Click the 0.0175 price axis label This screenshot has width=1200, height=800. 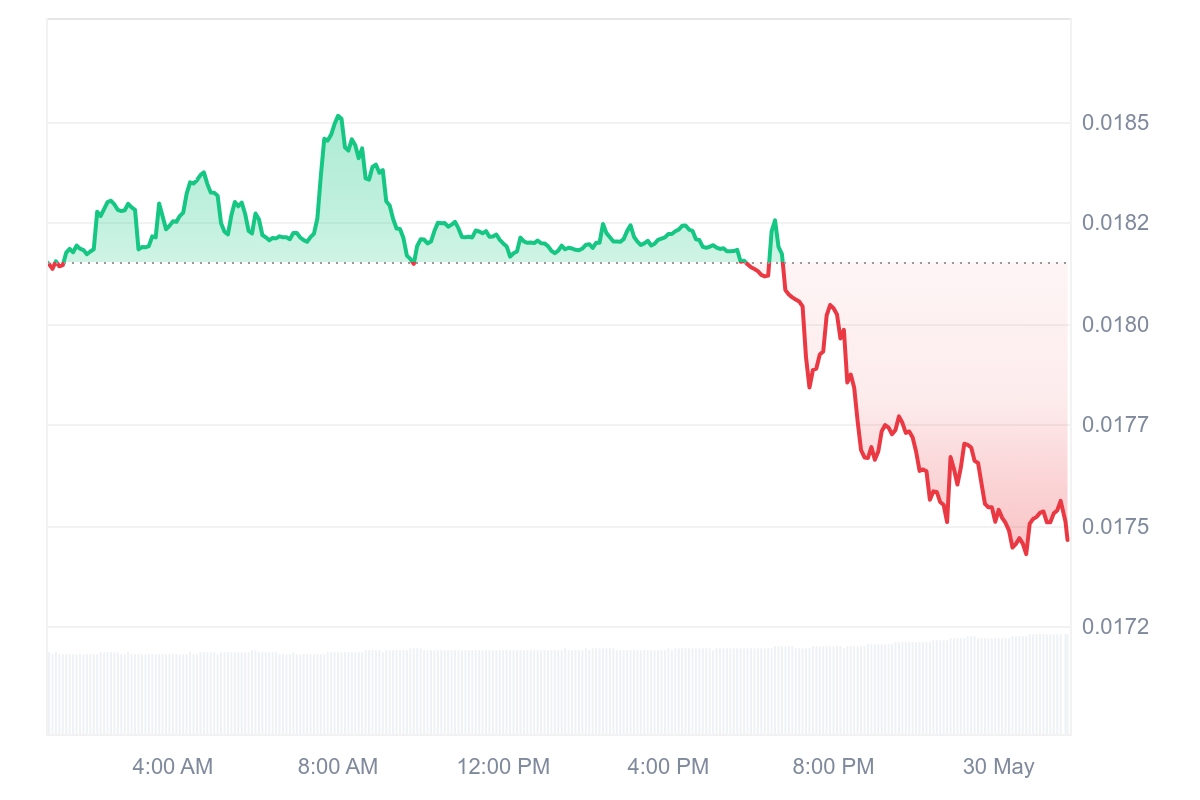(1115, 526)
